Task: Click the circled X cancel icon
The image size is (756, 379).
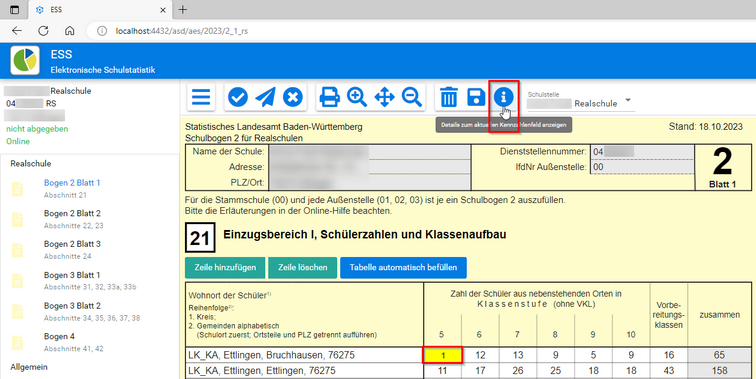Action: pos(293,97)
